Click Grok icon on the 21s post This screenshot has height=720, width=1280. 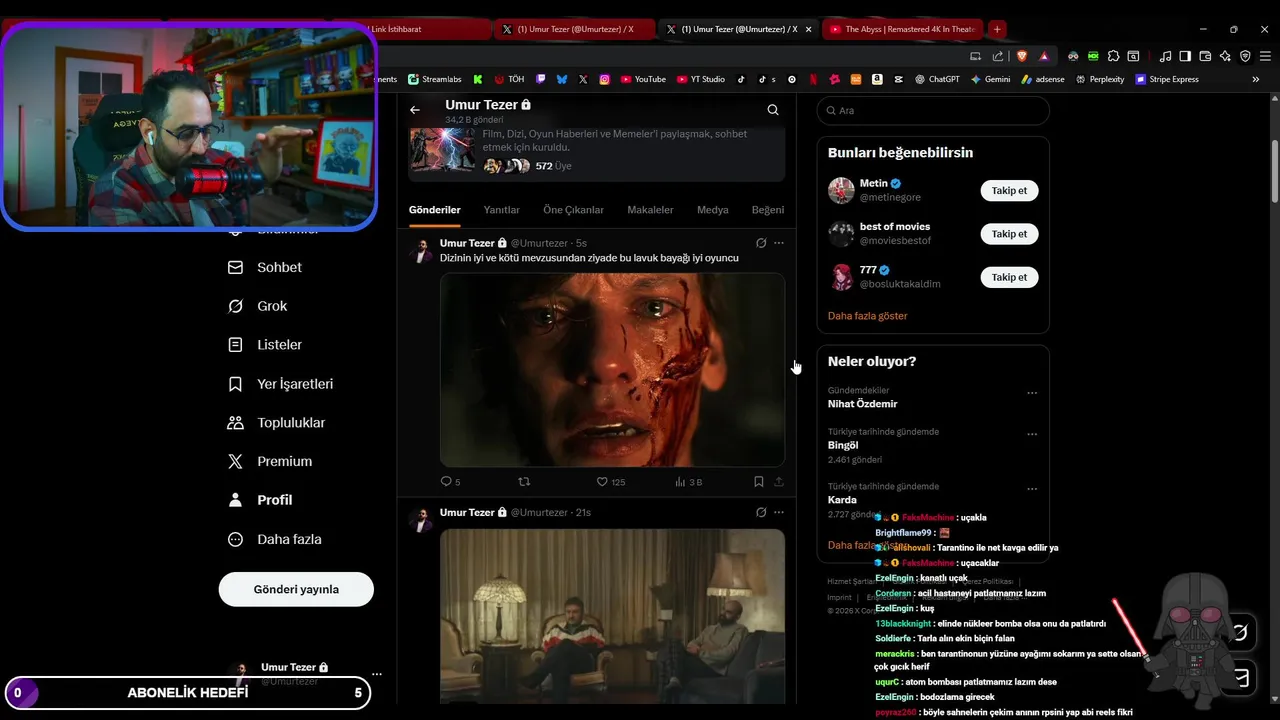click(x=761, y=512)
